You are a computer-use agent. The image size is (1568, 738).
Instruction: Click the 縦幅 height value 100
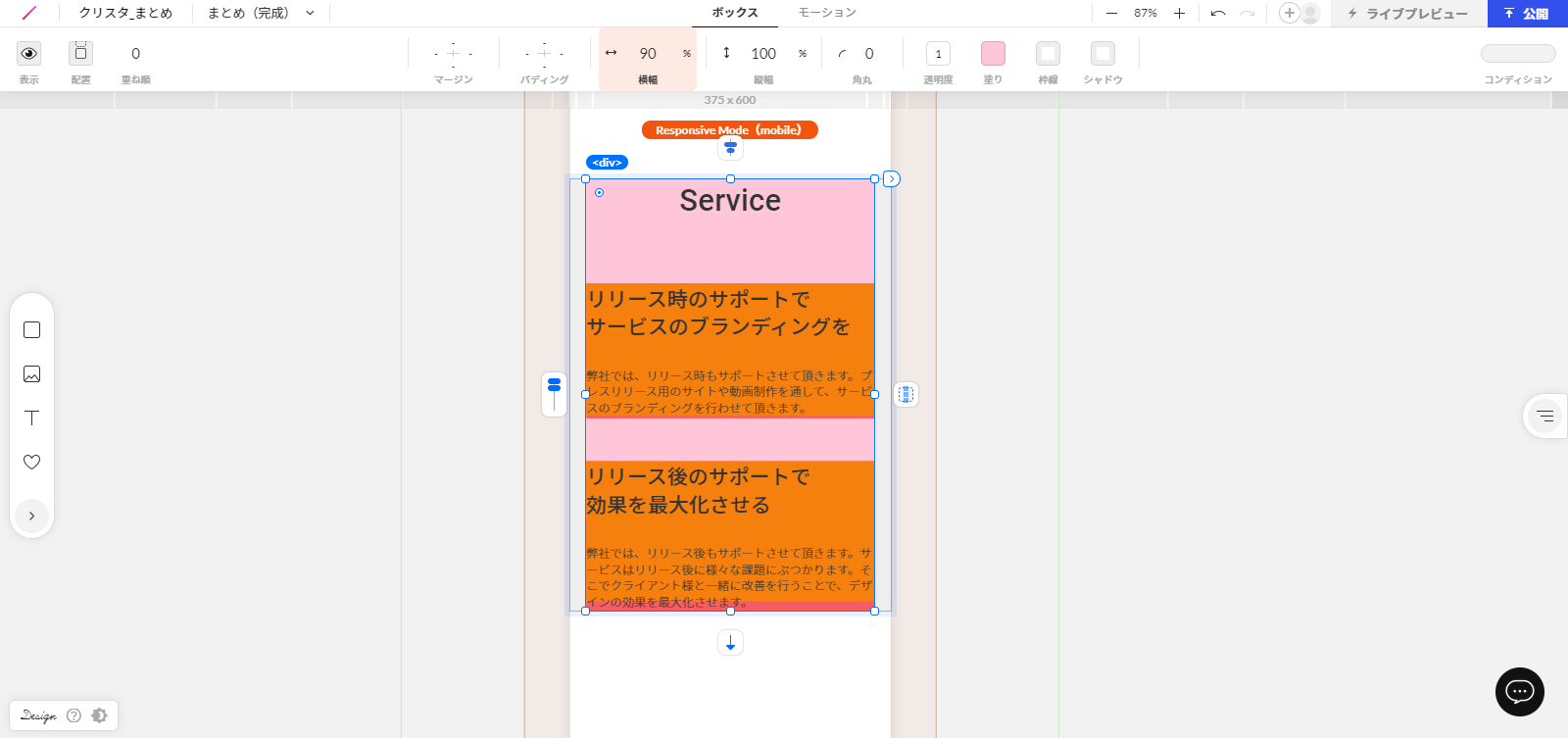tap(763, 53)
